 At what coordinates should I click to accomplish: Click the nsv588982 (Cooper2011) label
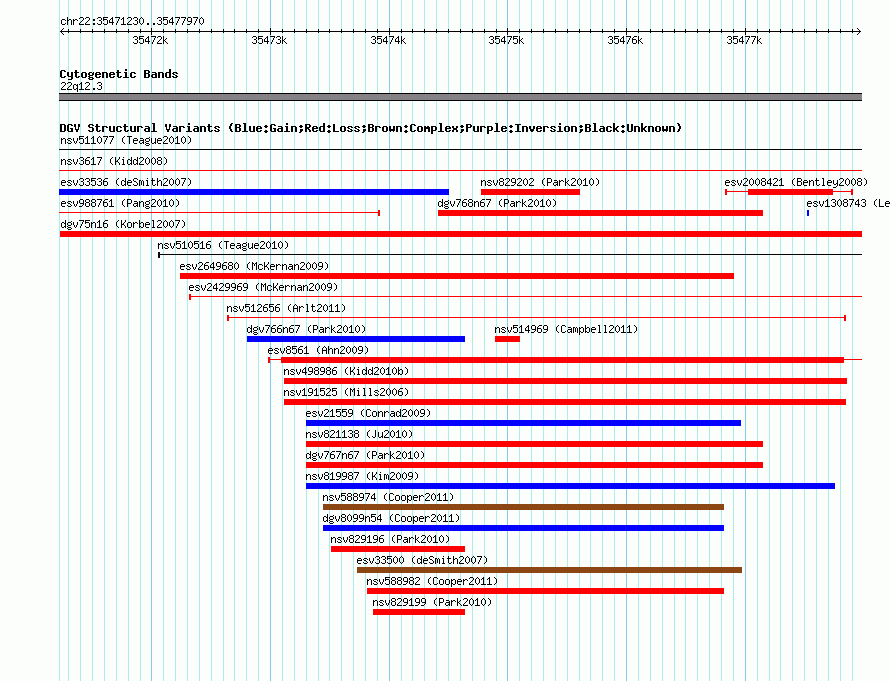432,581
